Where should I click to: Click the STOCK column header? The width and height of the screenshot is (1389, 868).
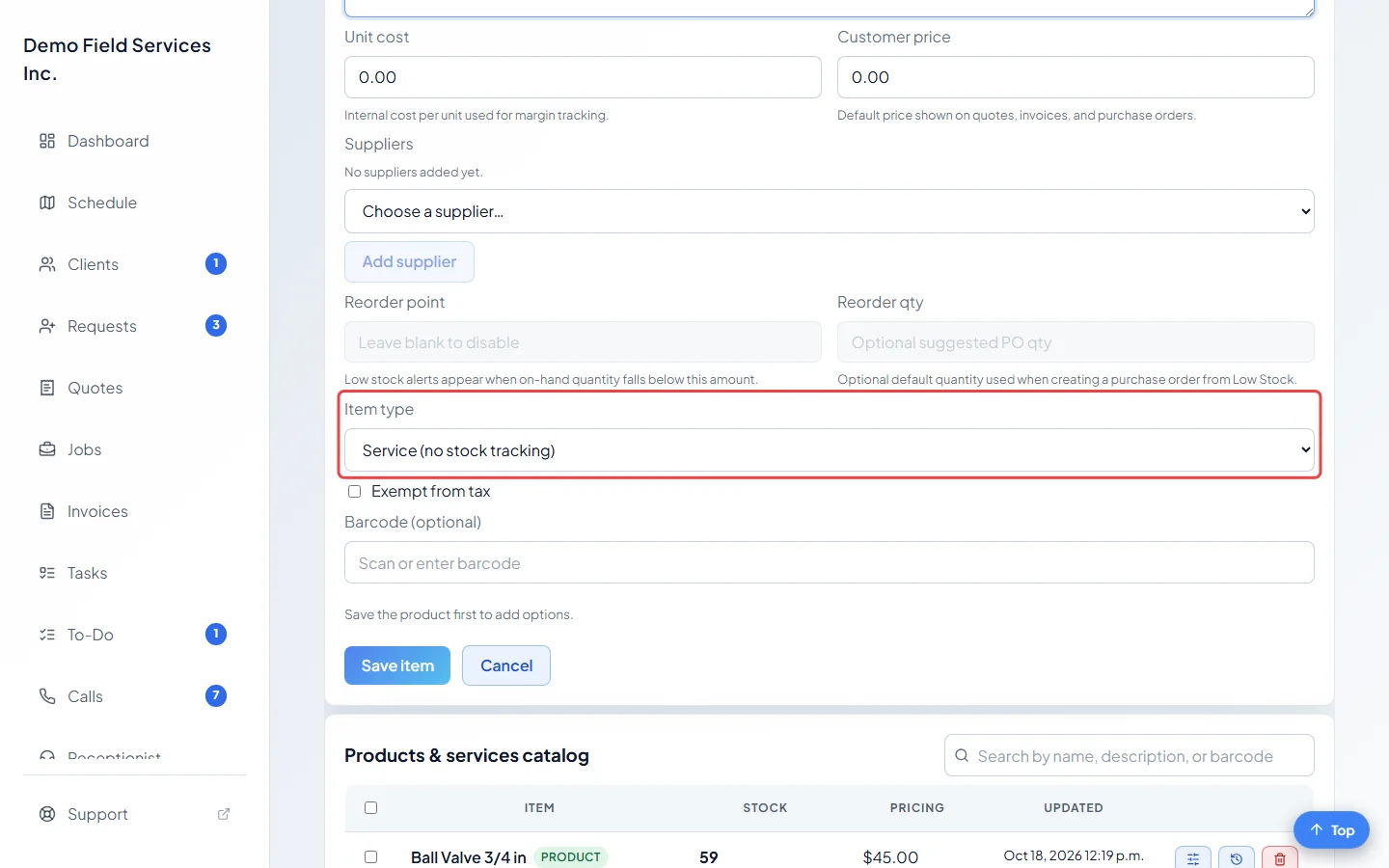click(x=765, y=808)
